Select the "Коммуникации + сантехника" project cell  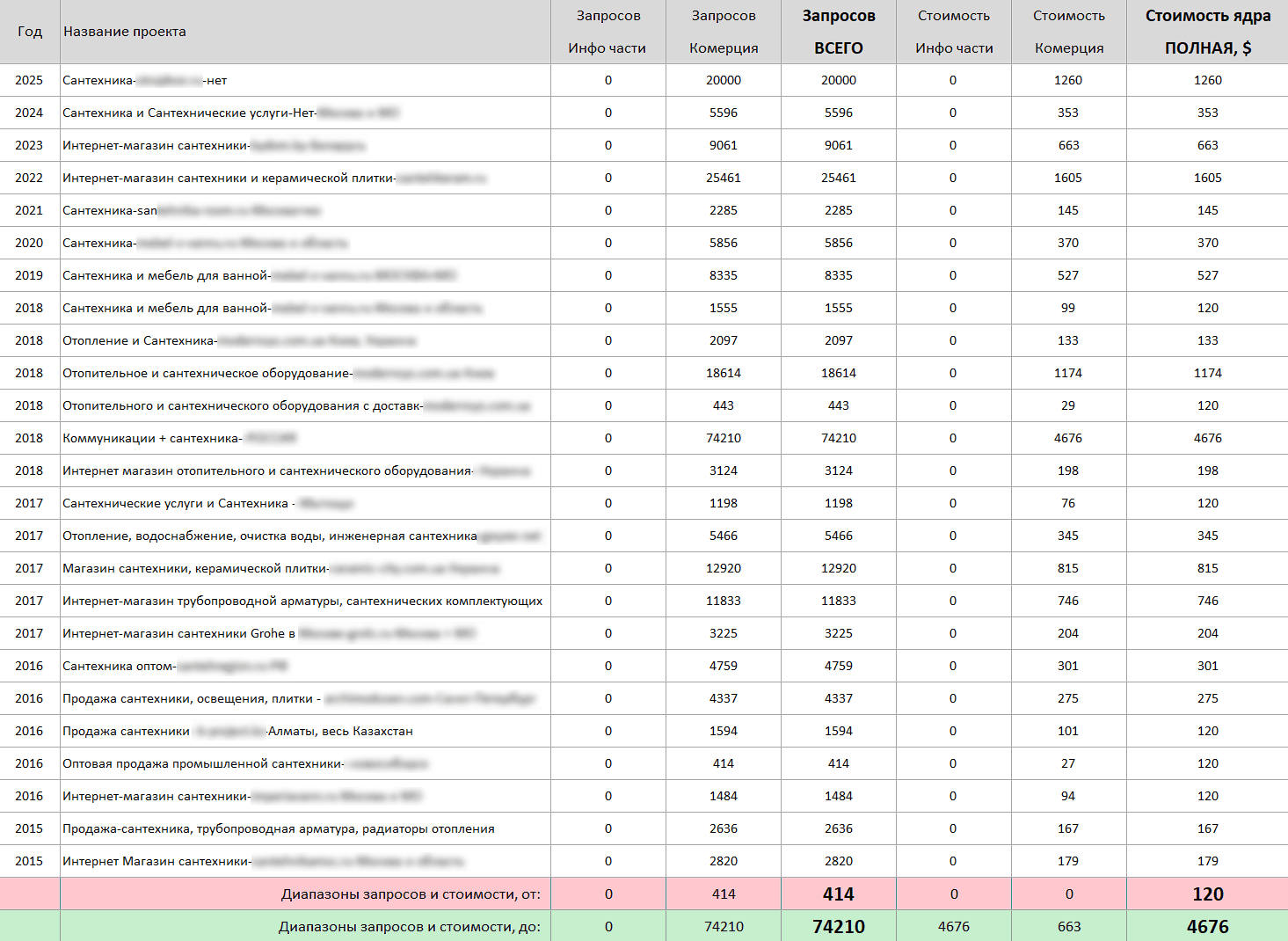(152, 438)
